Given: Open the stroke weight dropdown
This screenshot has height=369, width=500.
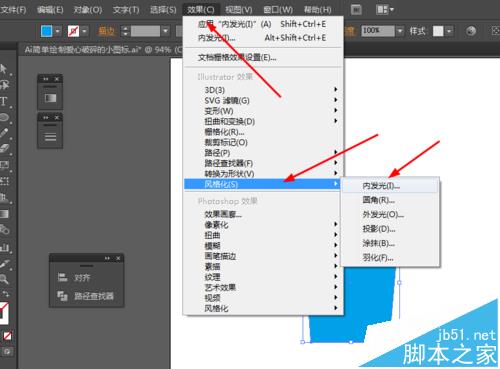Looking at the screenshot, I should tap(166, 31).
